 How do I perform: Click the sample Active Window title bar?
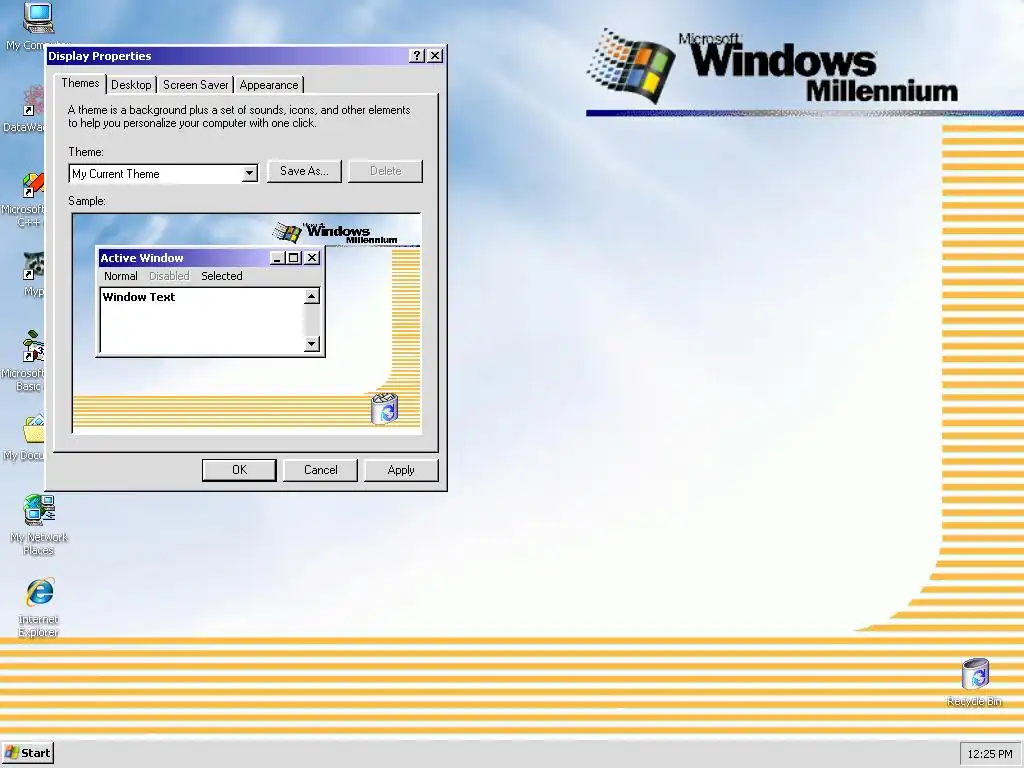(210, 258)
